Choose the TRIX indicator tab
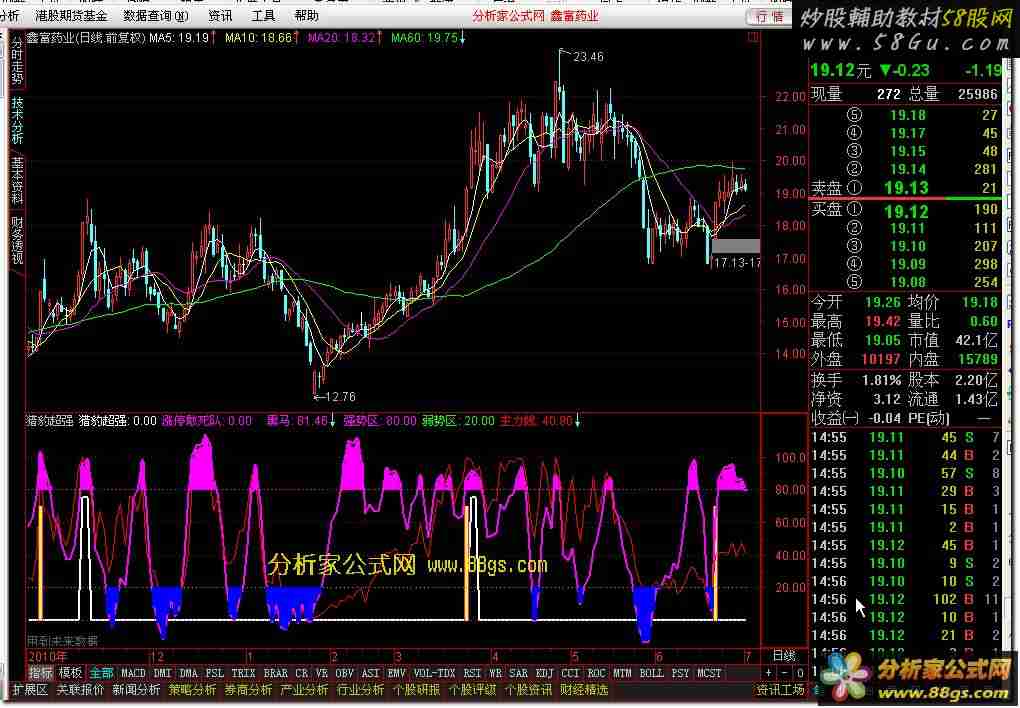1020x708 pixels. point(243,673)
